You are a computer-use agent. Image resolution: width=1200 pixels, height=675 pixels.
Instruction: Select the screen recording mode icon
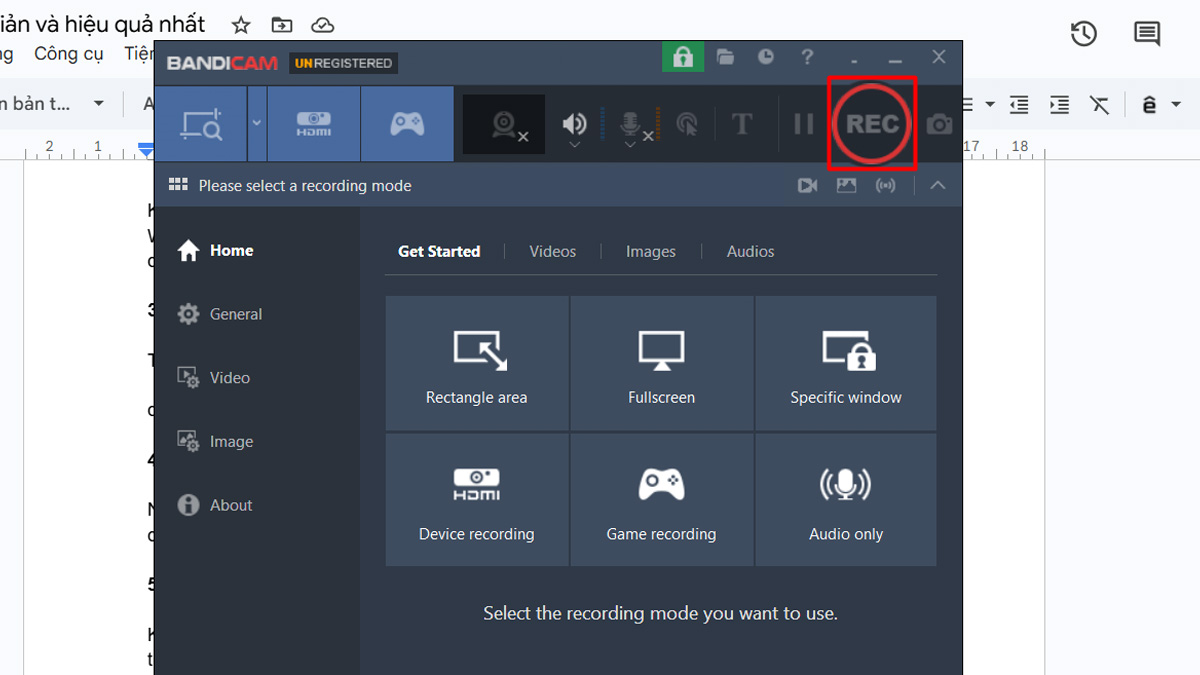coord(200,124)
